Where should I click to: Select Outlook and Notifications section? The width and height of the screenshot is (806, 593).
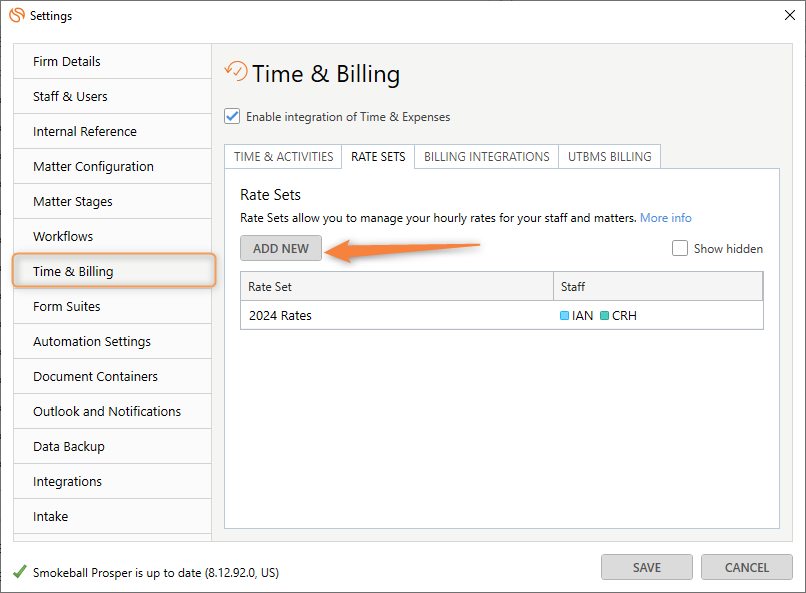coord(113,412)
